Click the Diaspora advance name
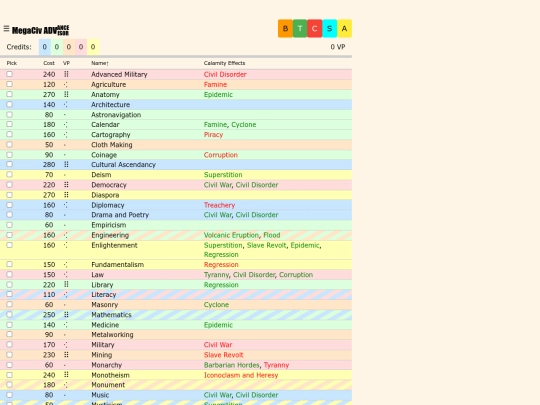 (x=105, y=195)
